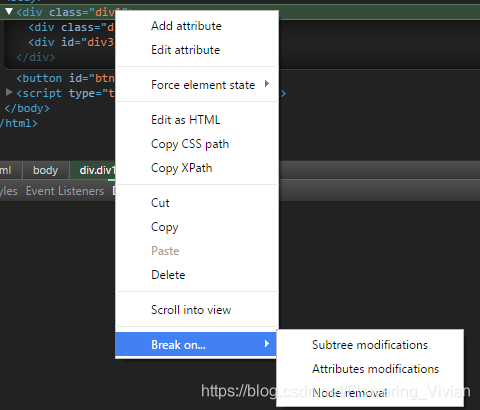The image size is (480, 410).
Task: Select the nested div class="d row
Action: pos(71,27)
